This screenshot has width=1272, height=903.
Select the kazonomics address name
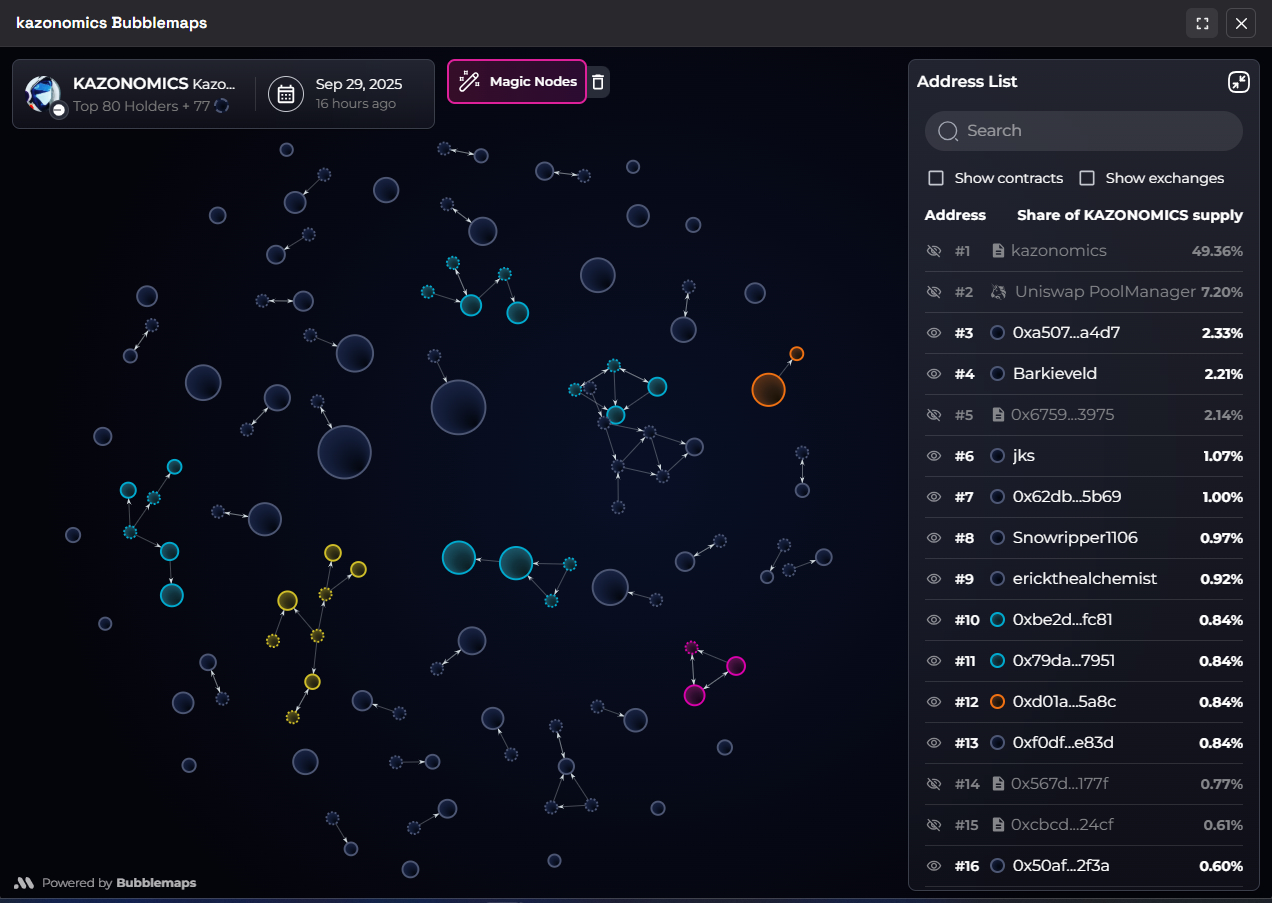pyautogui.click(x=1059, y=251)
